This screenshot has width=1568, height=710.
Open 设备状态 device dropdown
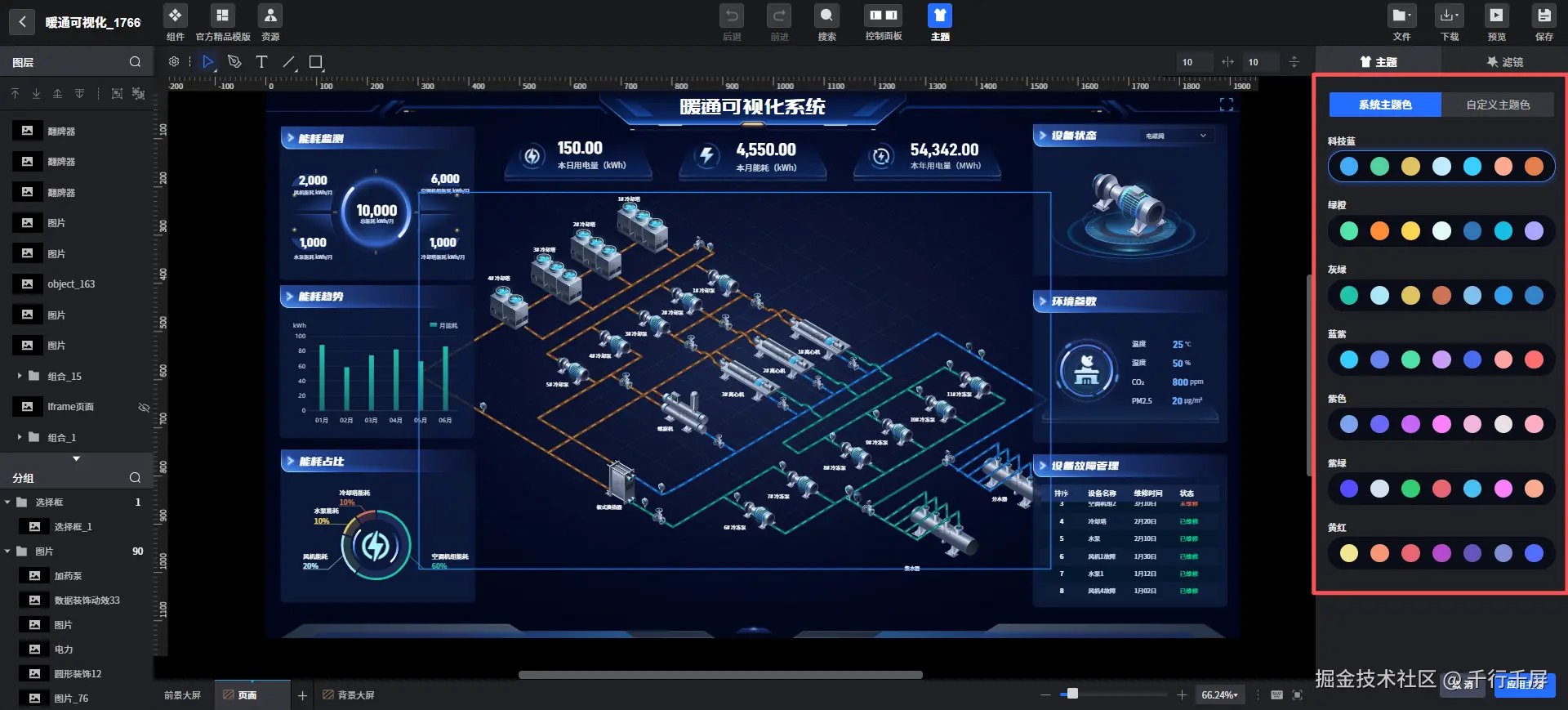(1176, 136)
